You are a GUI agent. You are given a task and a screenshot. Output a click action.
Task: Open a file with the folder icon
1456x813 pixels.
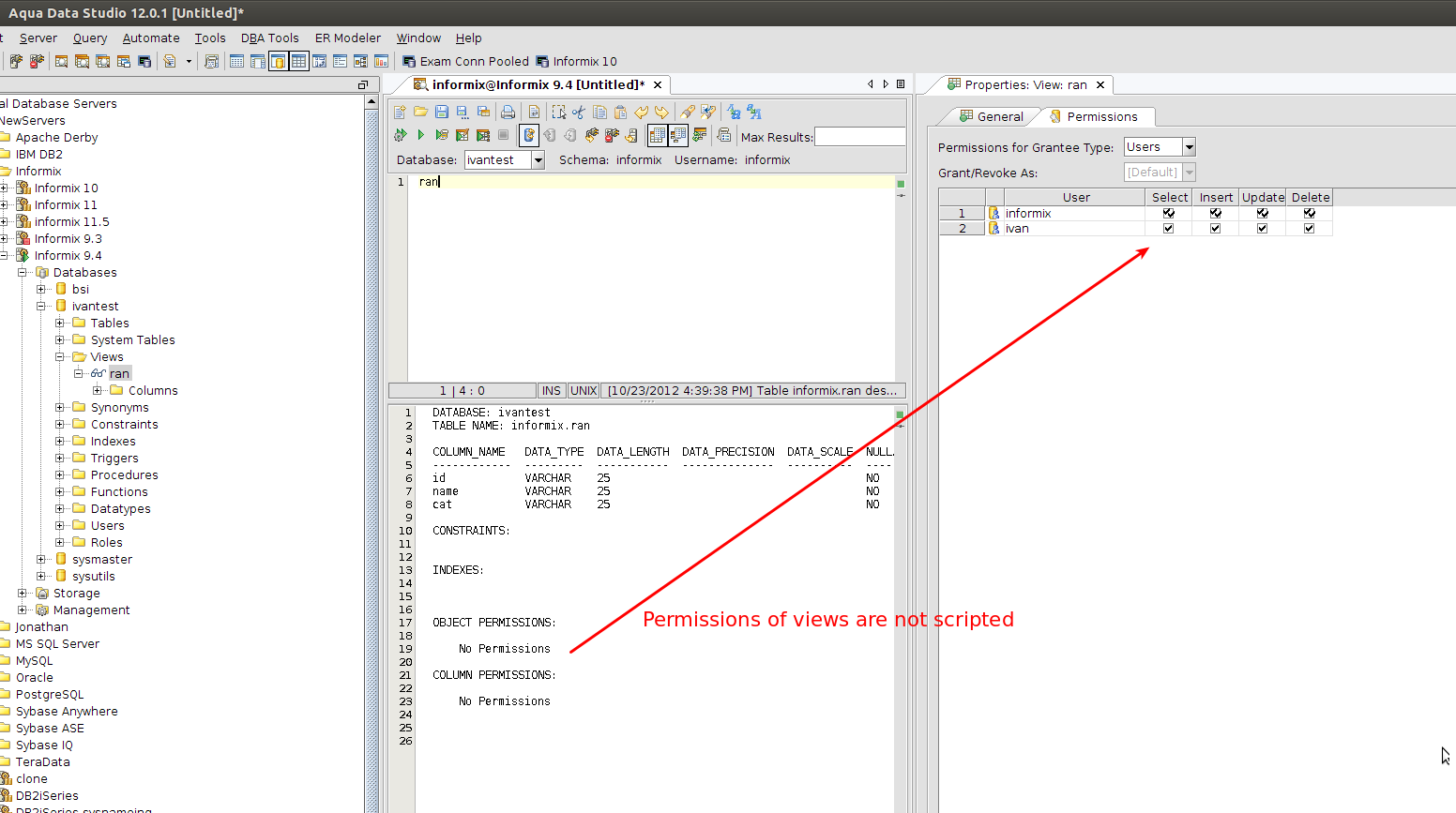(x=420, y=112)
